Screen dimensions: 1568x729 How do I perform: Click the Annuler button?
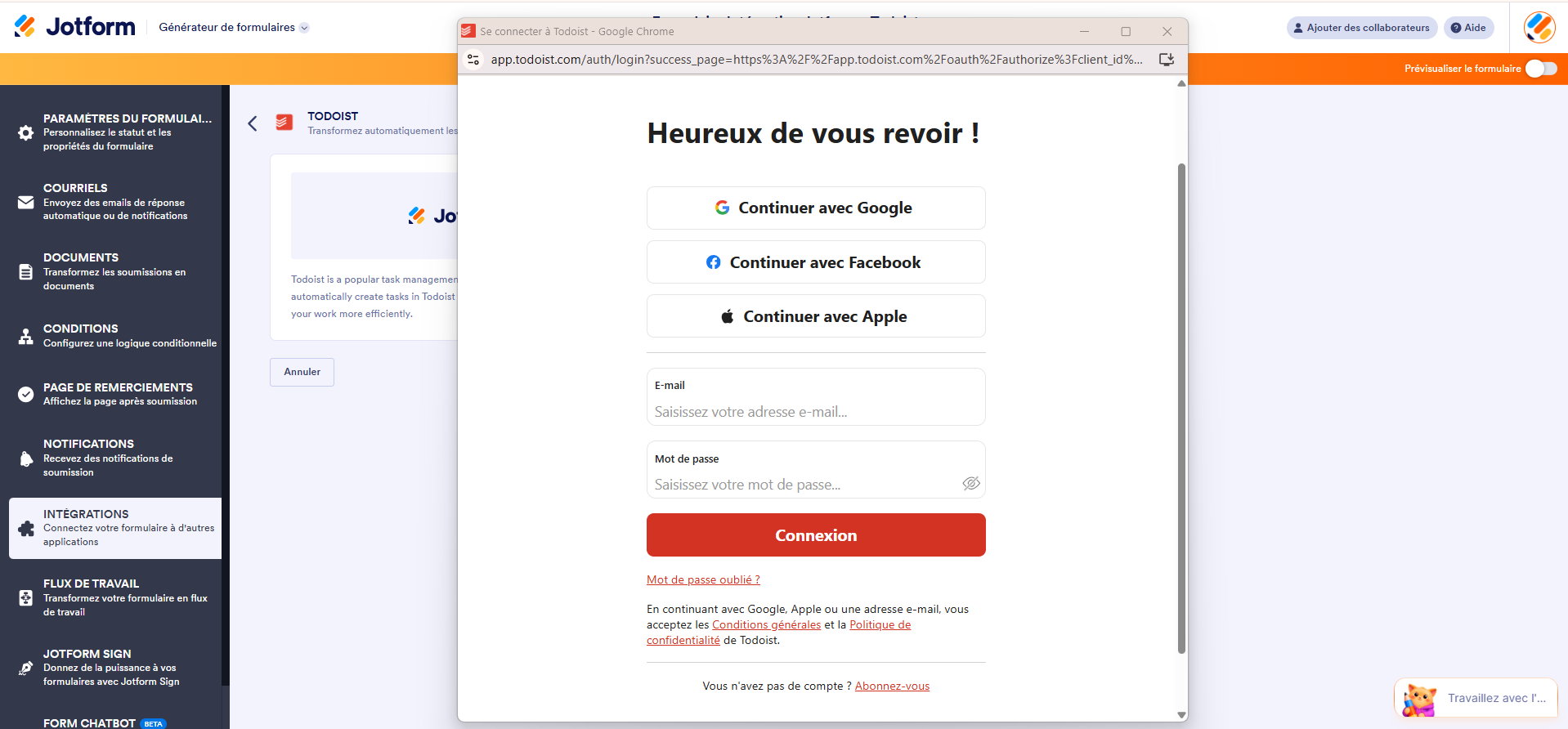302,372
